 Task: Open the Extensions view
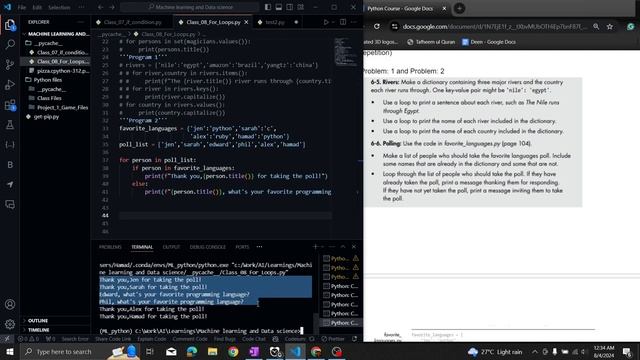click(x=10, y=105)
